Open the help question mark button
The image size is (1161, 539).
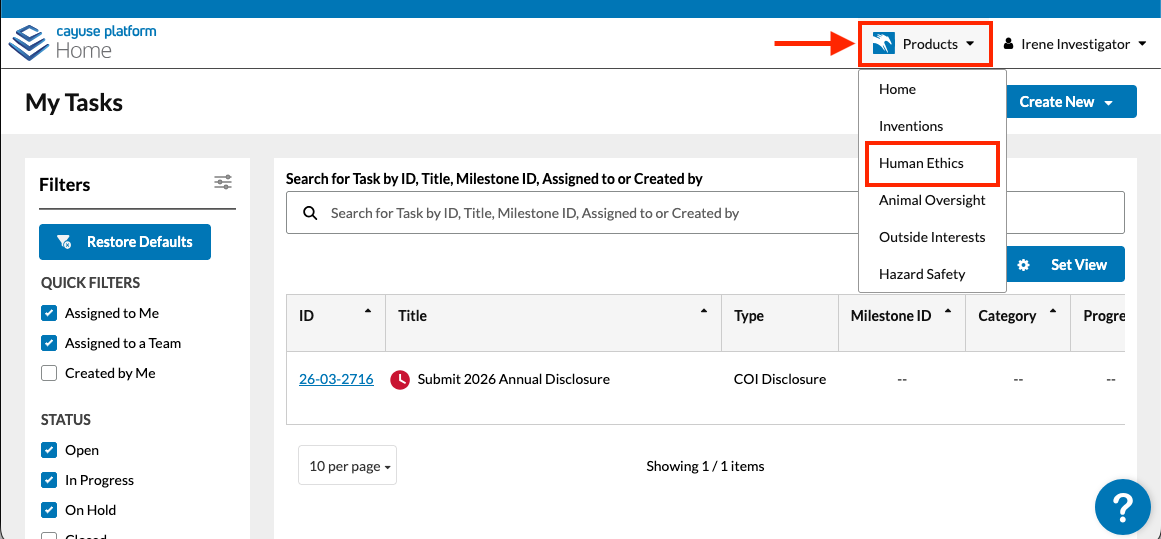pyautogui.click(x=1122, y=506)
